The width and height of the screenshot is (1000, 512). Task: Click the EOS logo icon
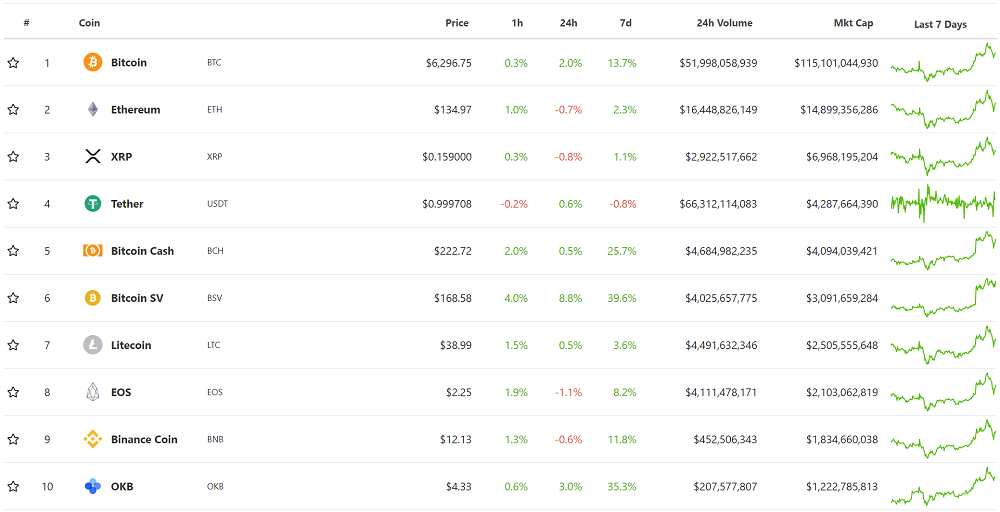coord(92,392)
